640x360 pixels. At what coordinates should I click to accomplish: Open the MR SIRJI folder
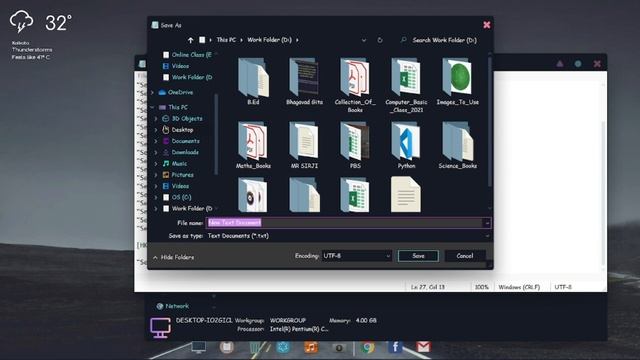[304, 145]
